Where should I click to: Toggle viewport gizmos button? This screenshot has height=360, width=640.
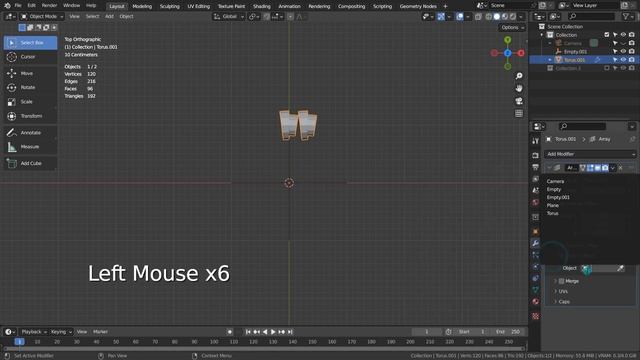coord(441,17)
